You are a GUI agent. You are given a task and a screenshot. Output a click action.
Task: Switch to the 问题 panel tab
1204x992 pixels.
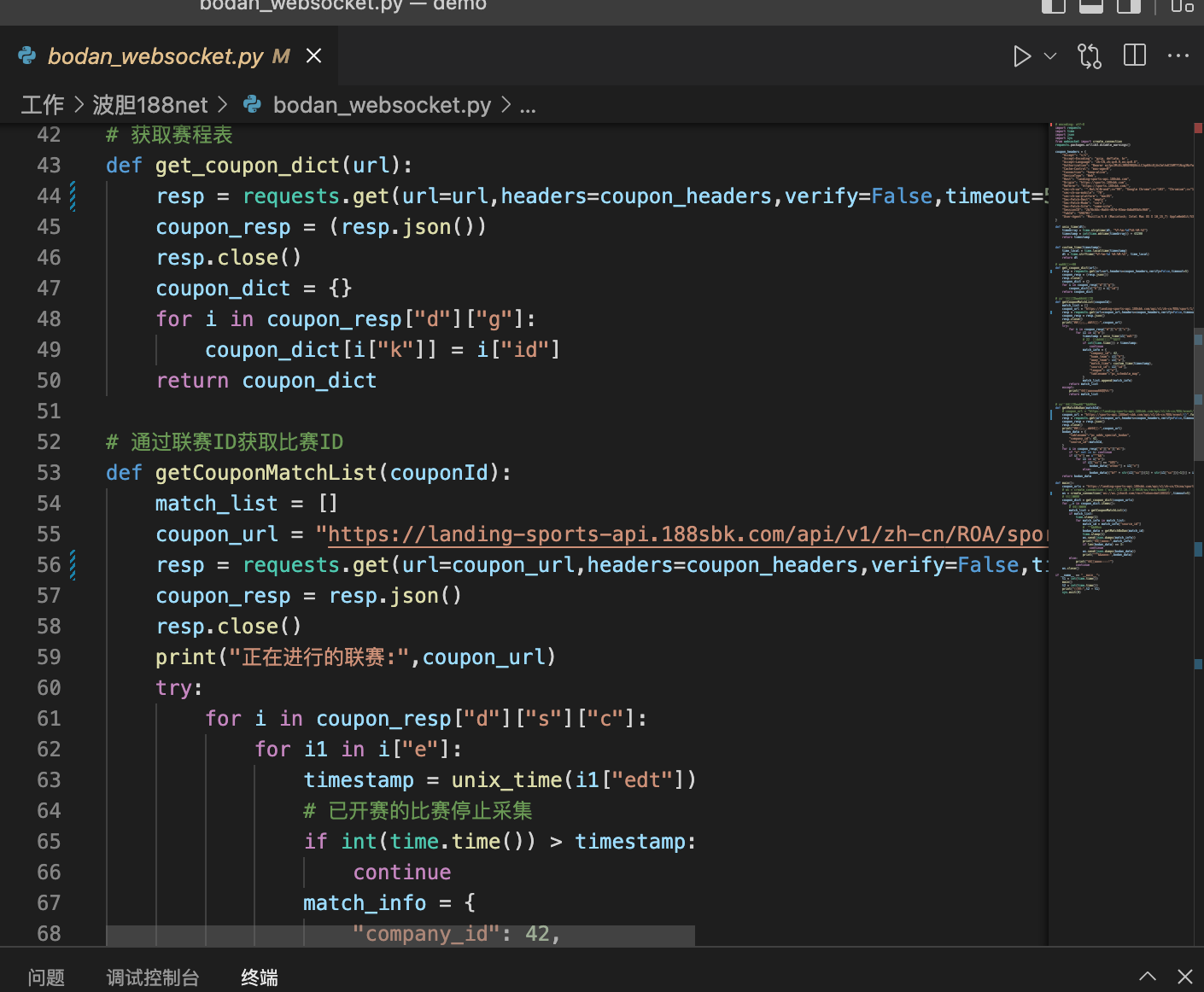46,977
